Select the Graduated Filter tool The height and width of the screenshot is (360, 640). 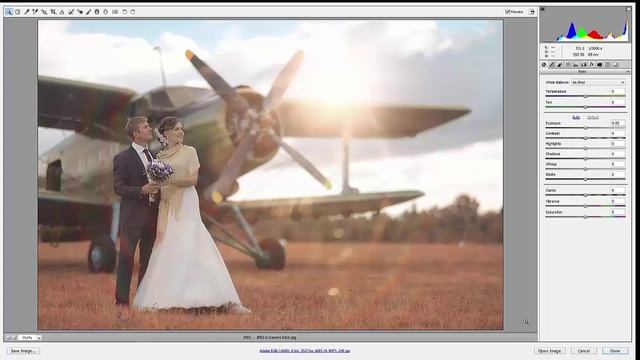(97, 12)
